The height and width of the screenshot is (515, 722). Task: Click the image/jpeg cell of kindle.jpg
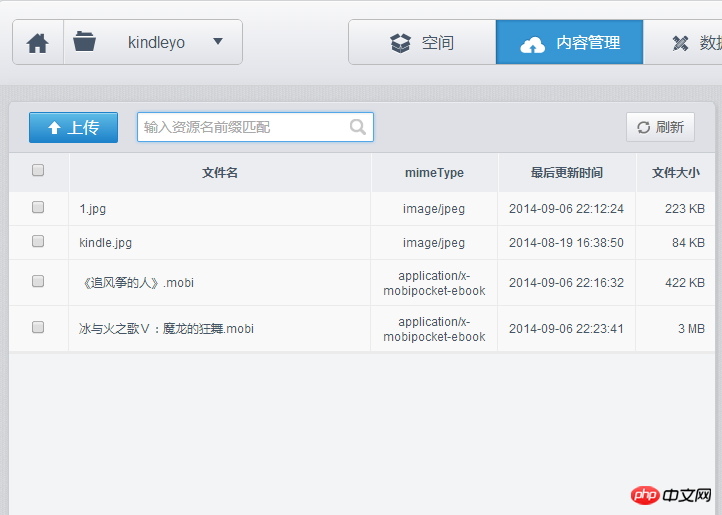pos(434,243)
